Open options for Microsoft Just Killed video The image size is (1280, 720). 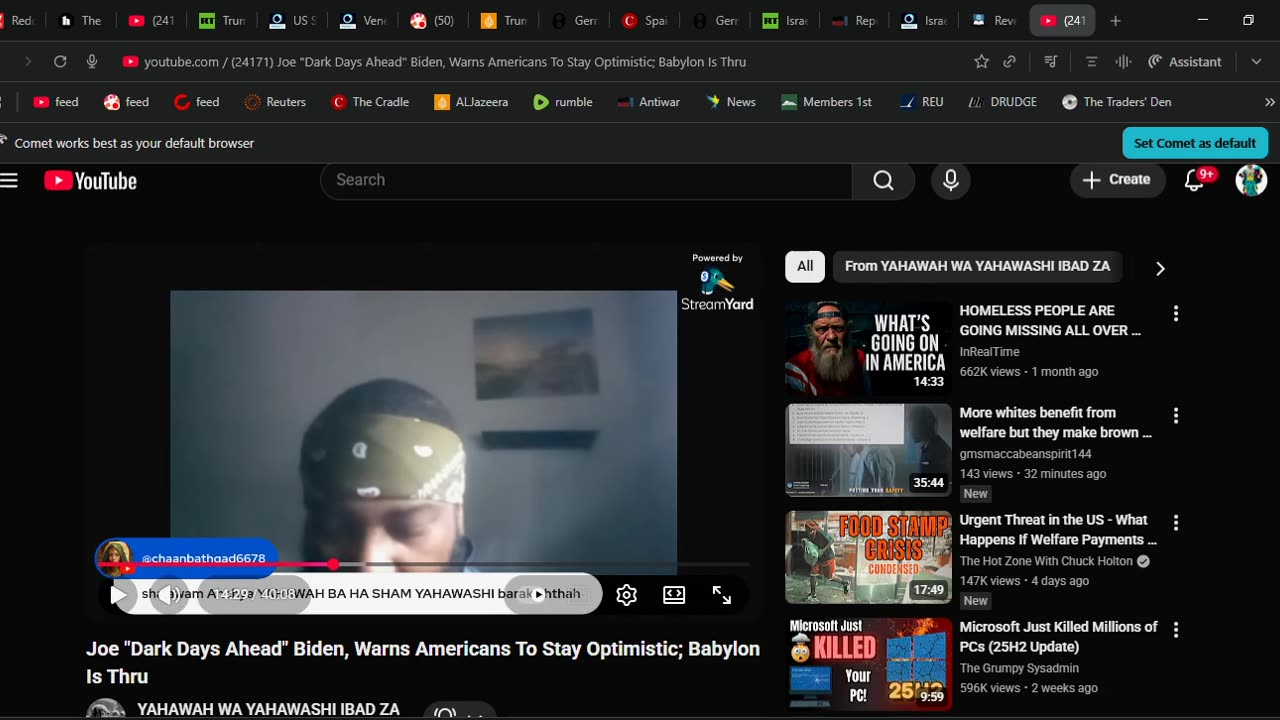(1176, 629)
